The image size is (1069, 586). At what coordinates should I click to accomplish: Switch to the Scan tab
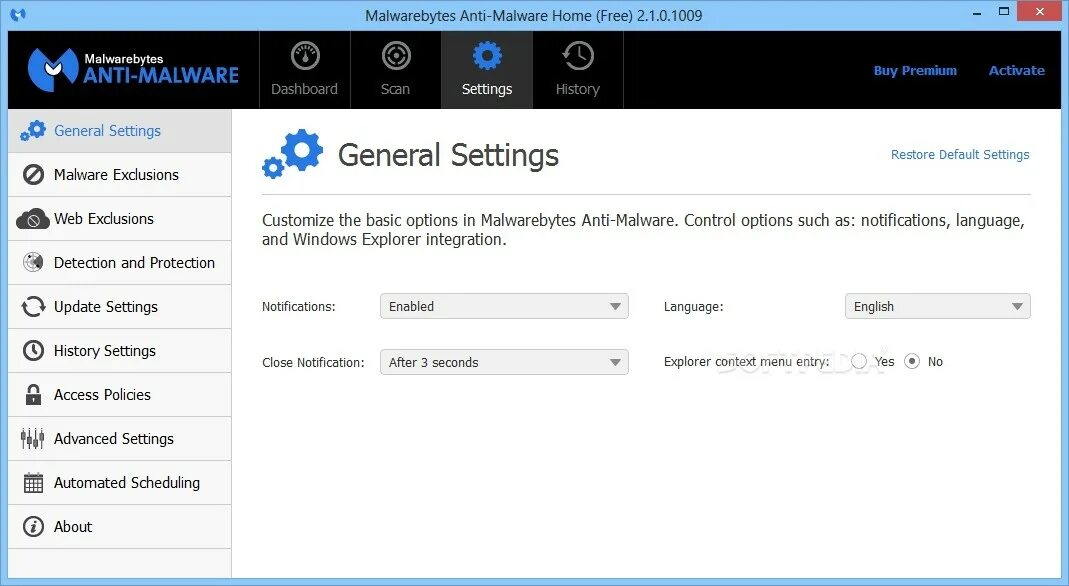396,70
